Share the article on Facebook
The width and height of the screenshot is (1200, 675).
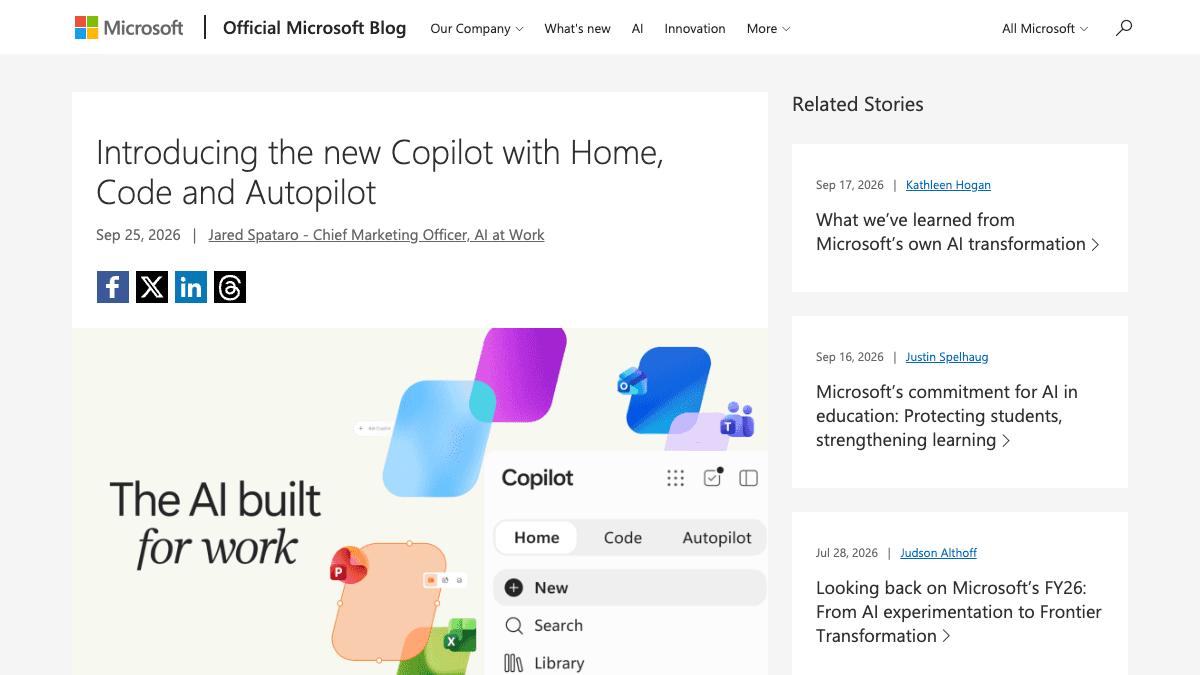tap(113, 287)
